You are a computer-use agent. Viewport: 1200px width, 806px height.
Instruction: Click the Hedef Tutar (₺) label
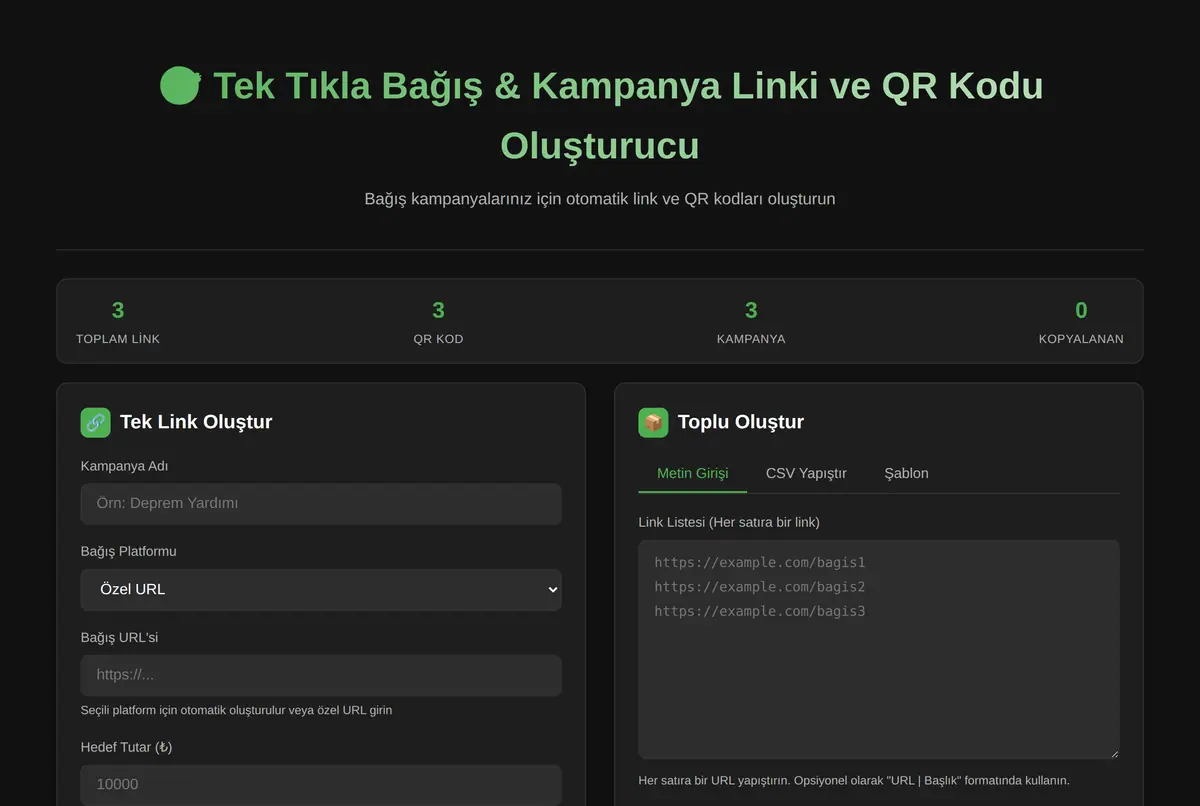click(x=127, y=747)
